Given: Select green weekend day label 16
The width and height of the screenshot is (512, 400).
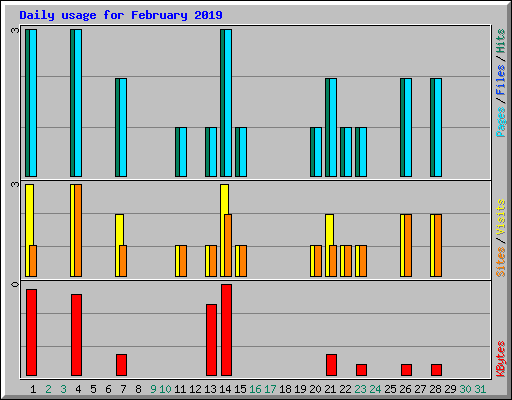Looking at the screenshot, I should pos(255,389).
